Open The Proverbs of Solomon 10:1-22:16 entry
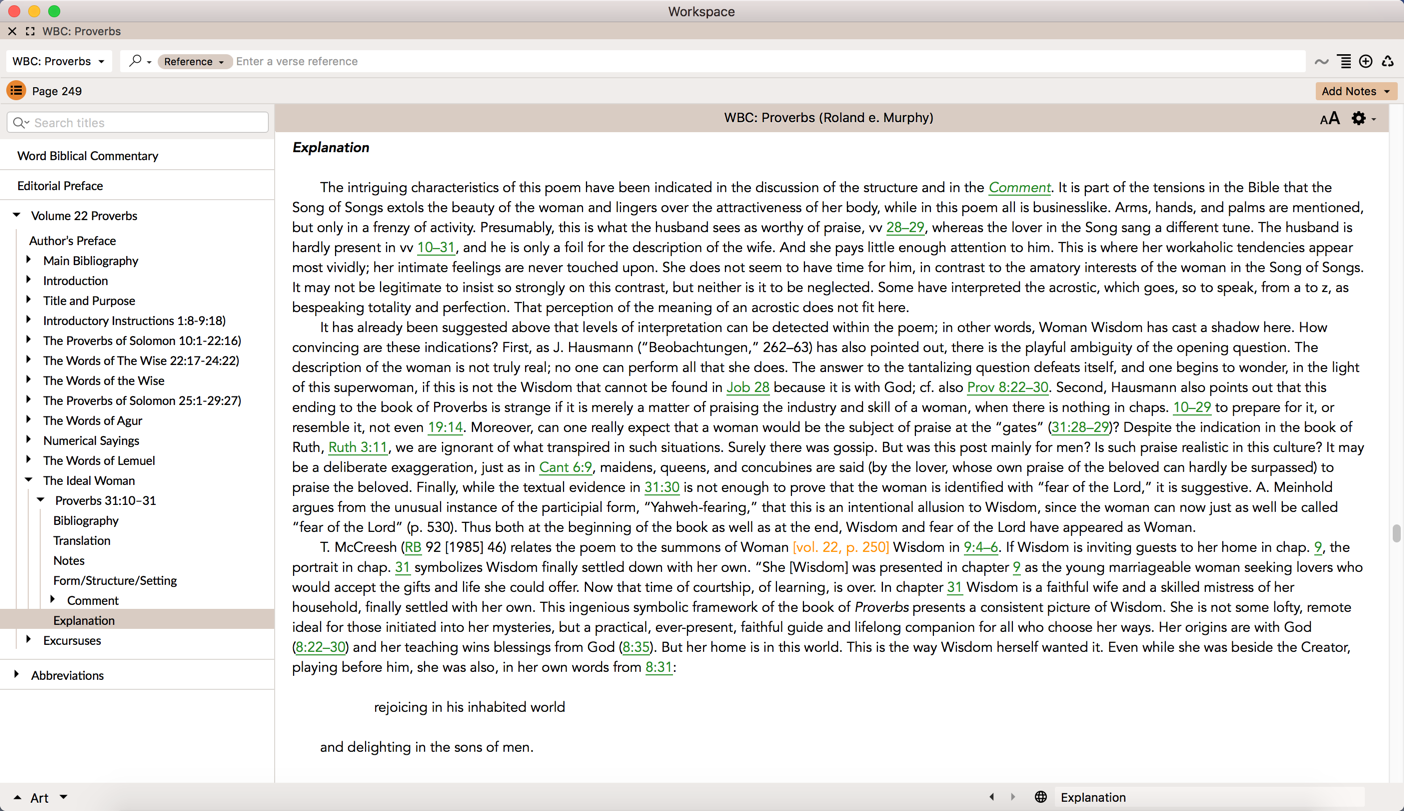The image size is (1404, 811). pyautogui.click(x=142, y=341)
